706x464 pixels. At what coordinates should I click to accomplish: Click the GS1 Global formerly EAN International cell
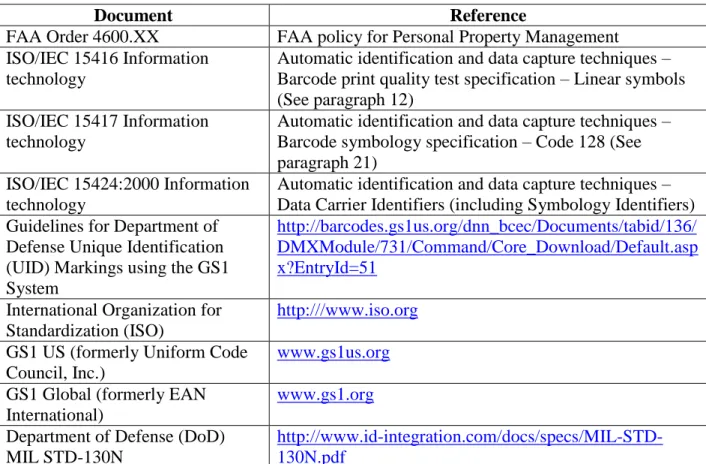134,405
